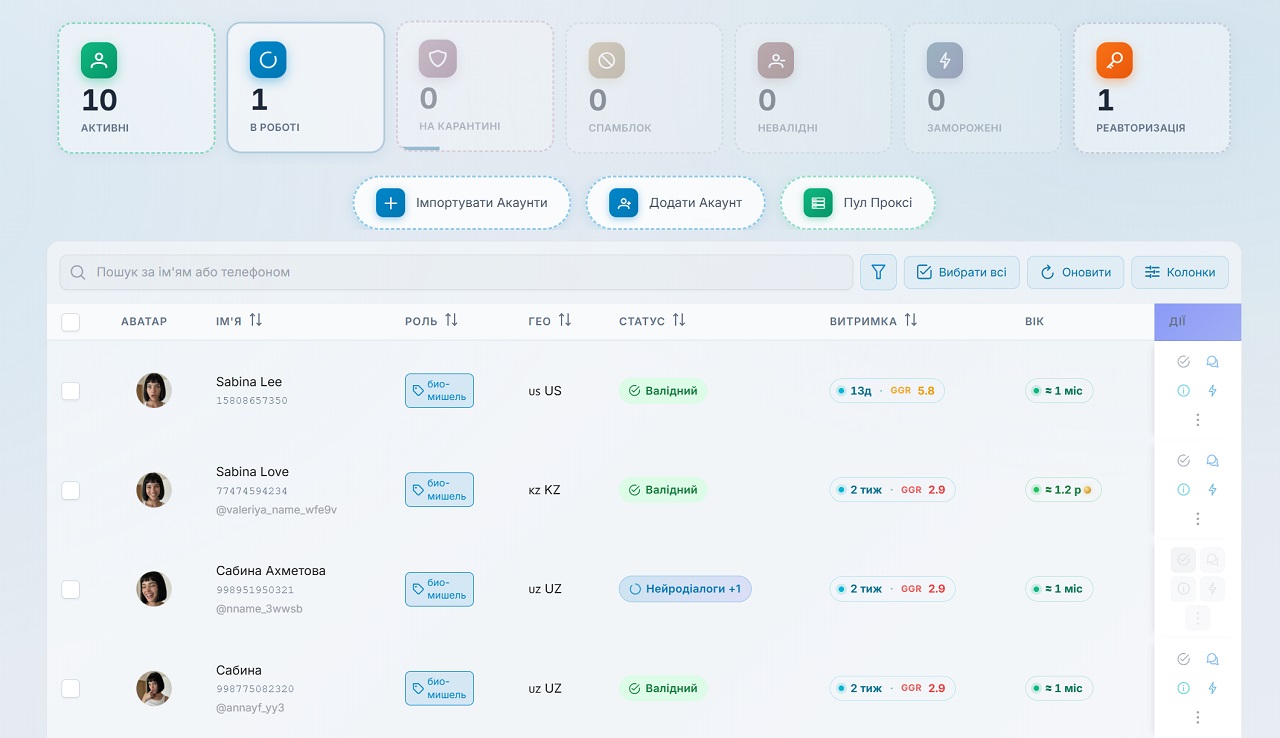Click the био-мишель role tag for Sabina Lee
The image size is (1280, 738).
tap(439, 391)
